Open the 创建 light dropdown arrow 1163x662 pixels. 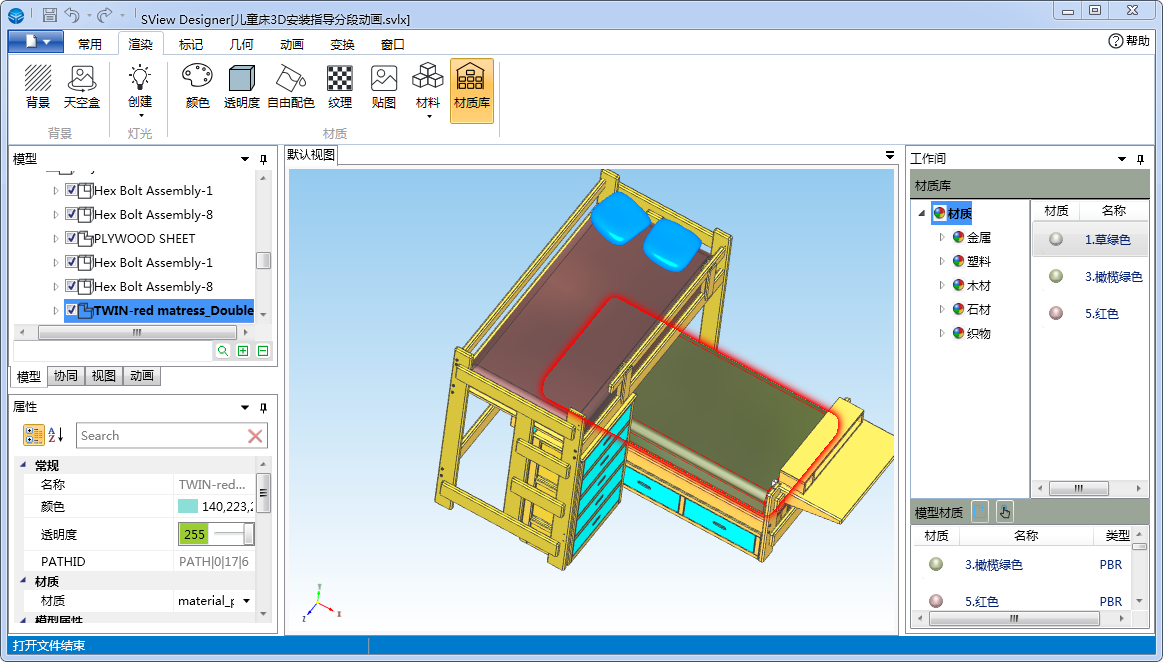[140, 116]
